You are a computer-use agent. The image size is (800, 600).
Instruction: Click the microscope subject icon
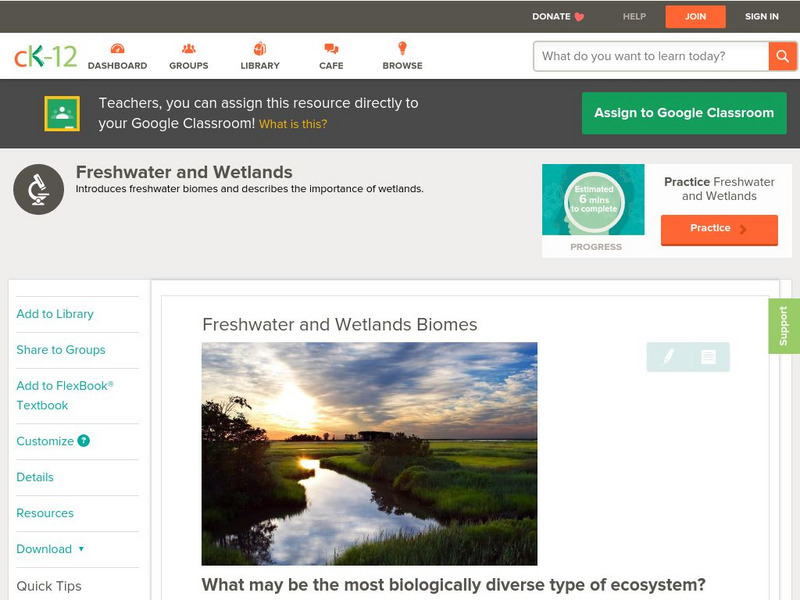point(39,189)
